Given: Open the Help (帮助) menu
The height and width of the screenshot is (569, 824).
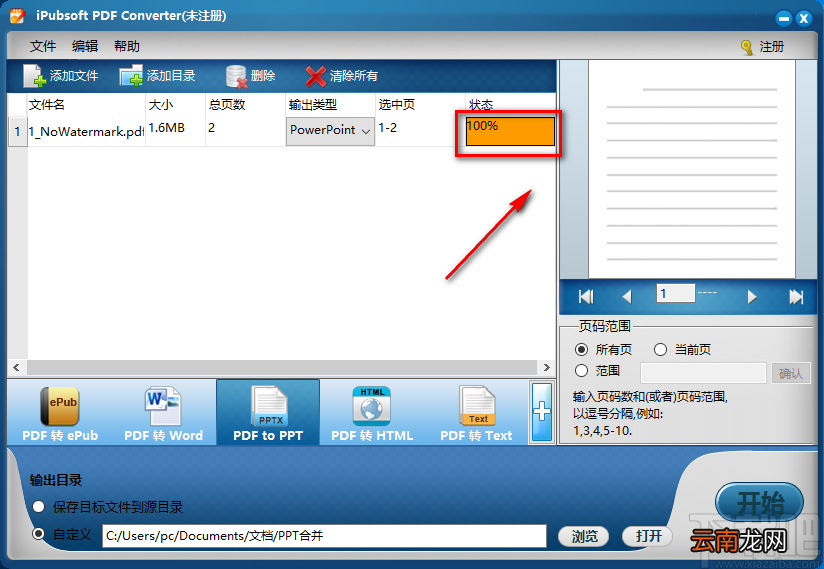Looking at the screenshot, I should (127, 46).
